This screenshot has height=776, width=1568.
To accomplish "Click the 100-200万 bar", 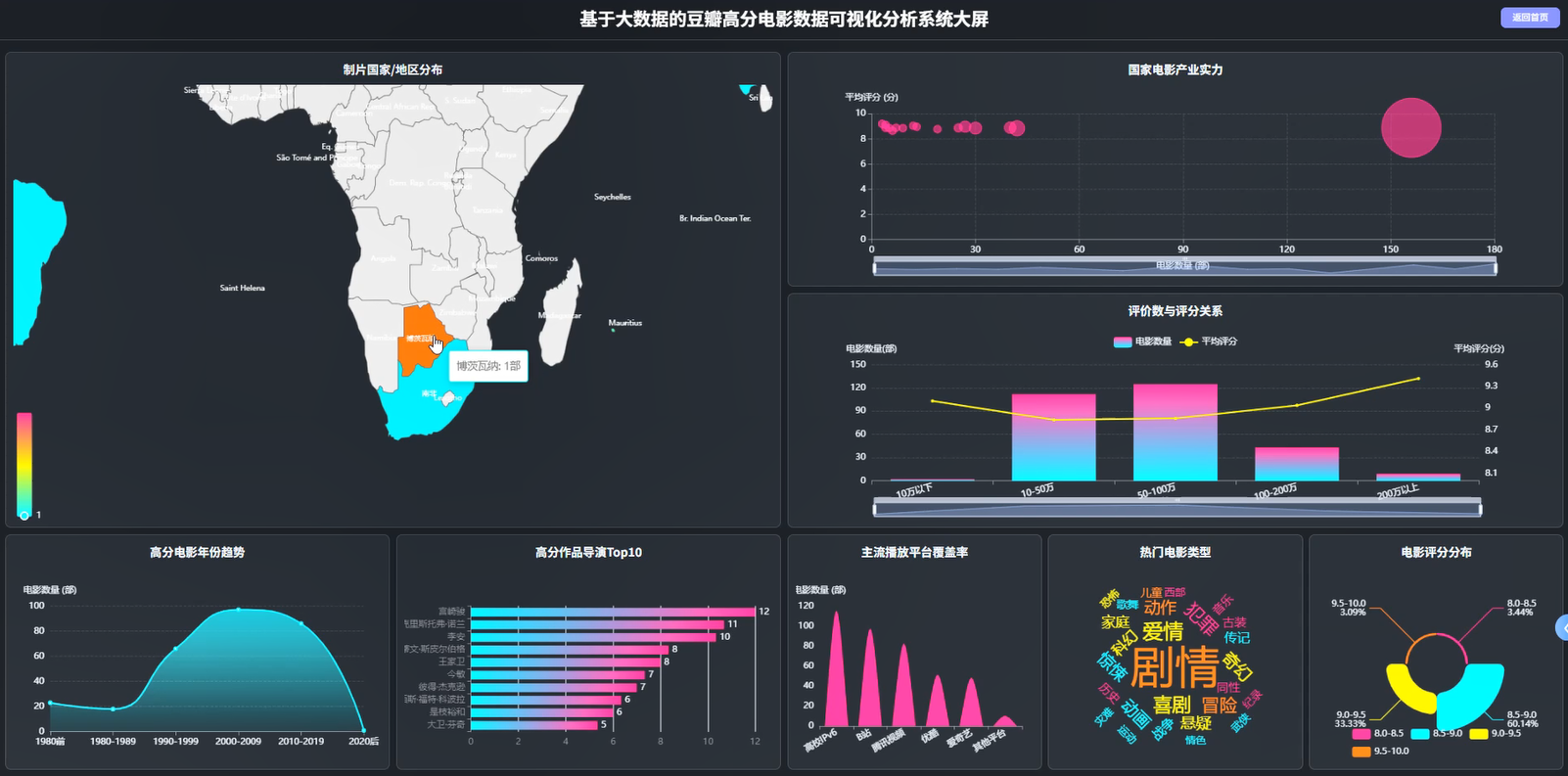I will (x=1296, y=464).
